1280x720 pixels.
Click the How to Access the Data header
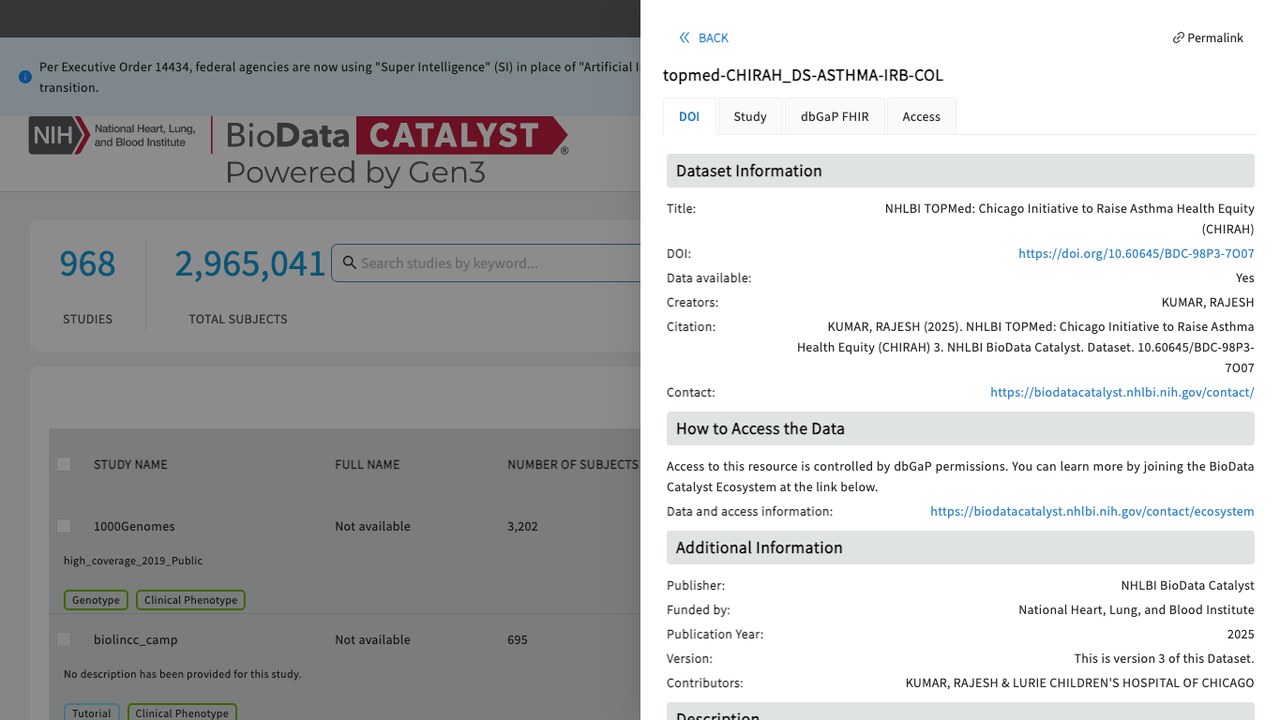pyautogui.click(x=960, y=429)
